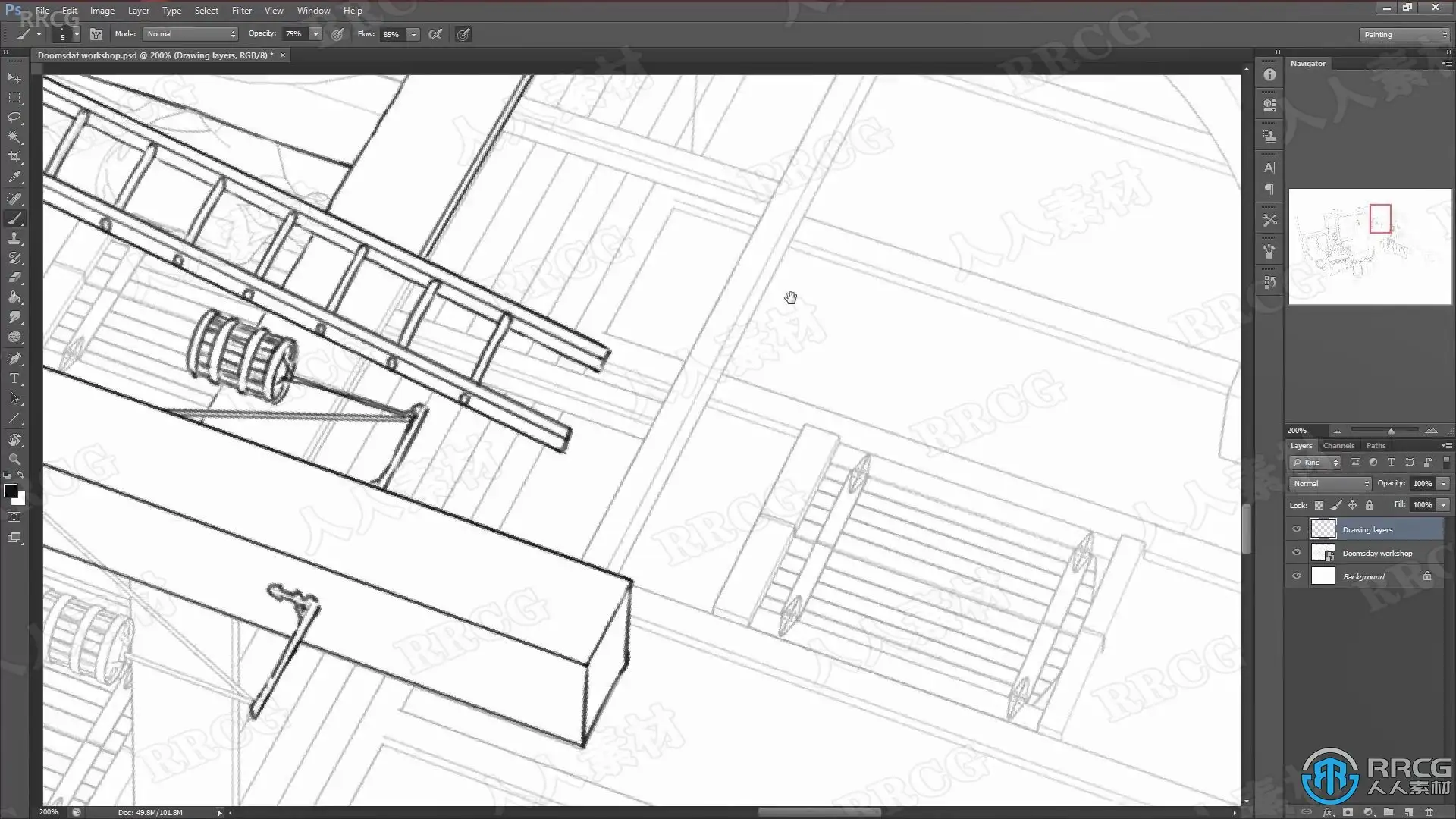
Task: Switch to the Channels tab
Action: tap(1338, 446)
